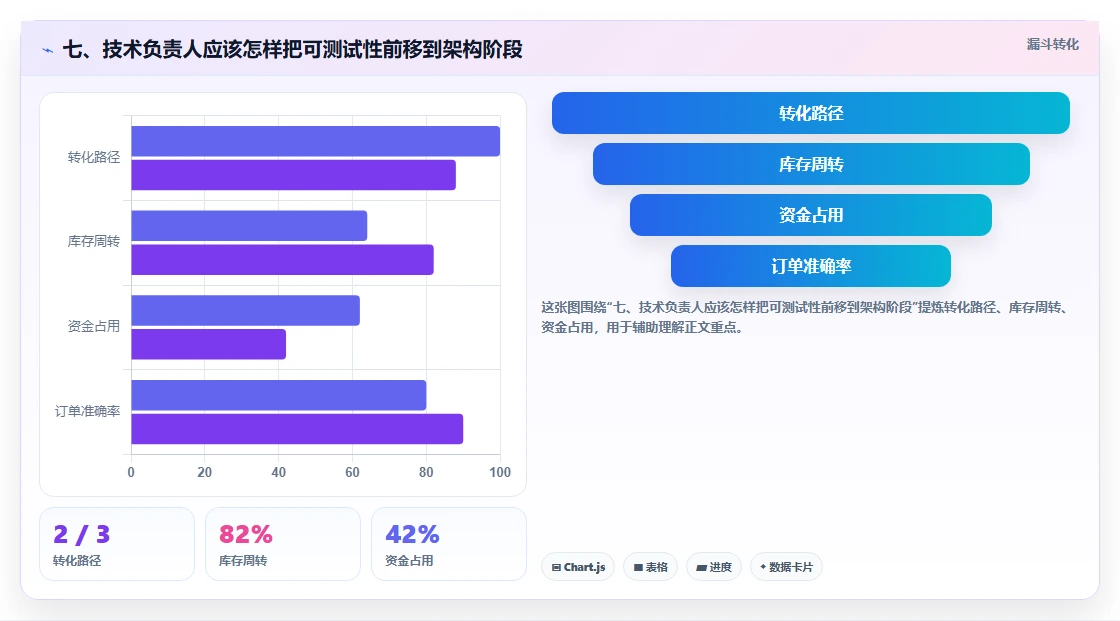
Task: Click the blue 资金占用 bar in chart
Action: [246, 311]
